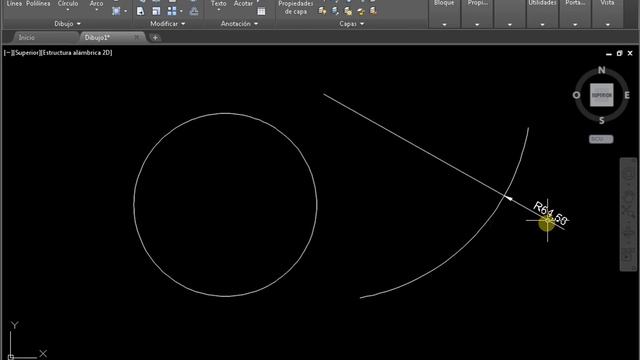
Task: Click the hatch icon in the Dibujo panel
Action: (x=116, y=11)
